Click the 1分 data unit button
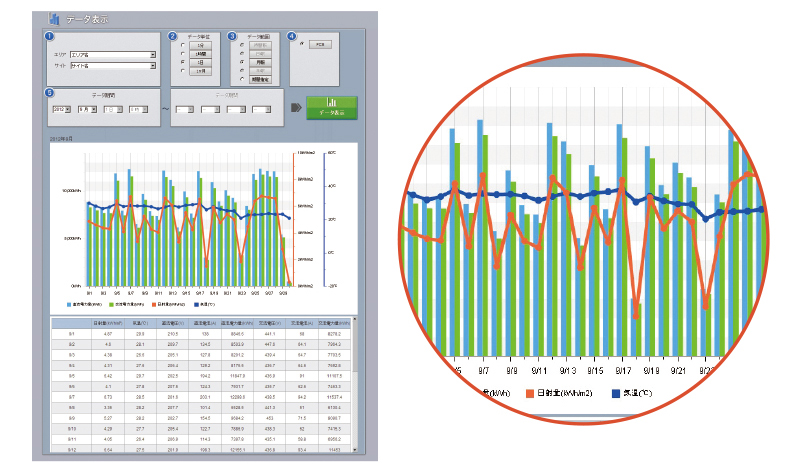 pyautogui.click(x=201, y=45)
